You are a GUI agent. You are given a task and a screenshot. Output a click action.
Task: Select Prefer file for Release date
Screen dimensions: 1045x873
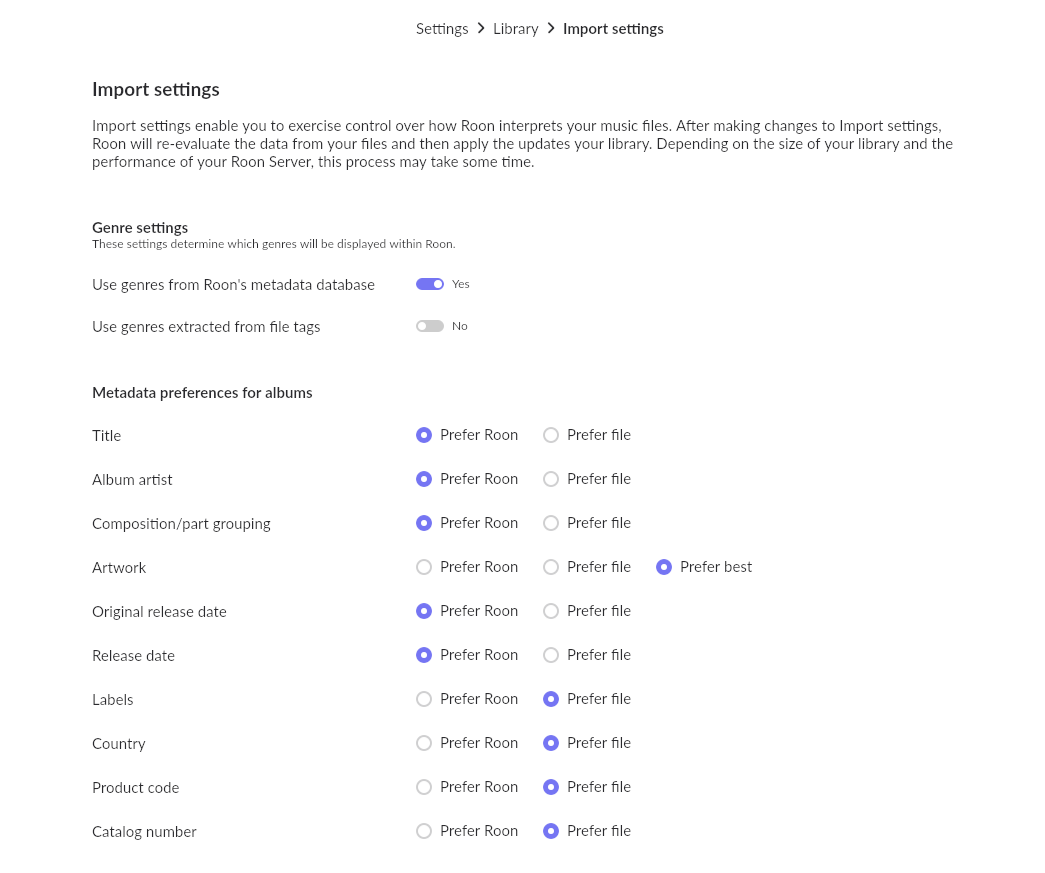click(x=551, y=655)
